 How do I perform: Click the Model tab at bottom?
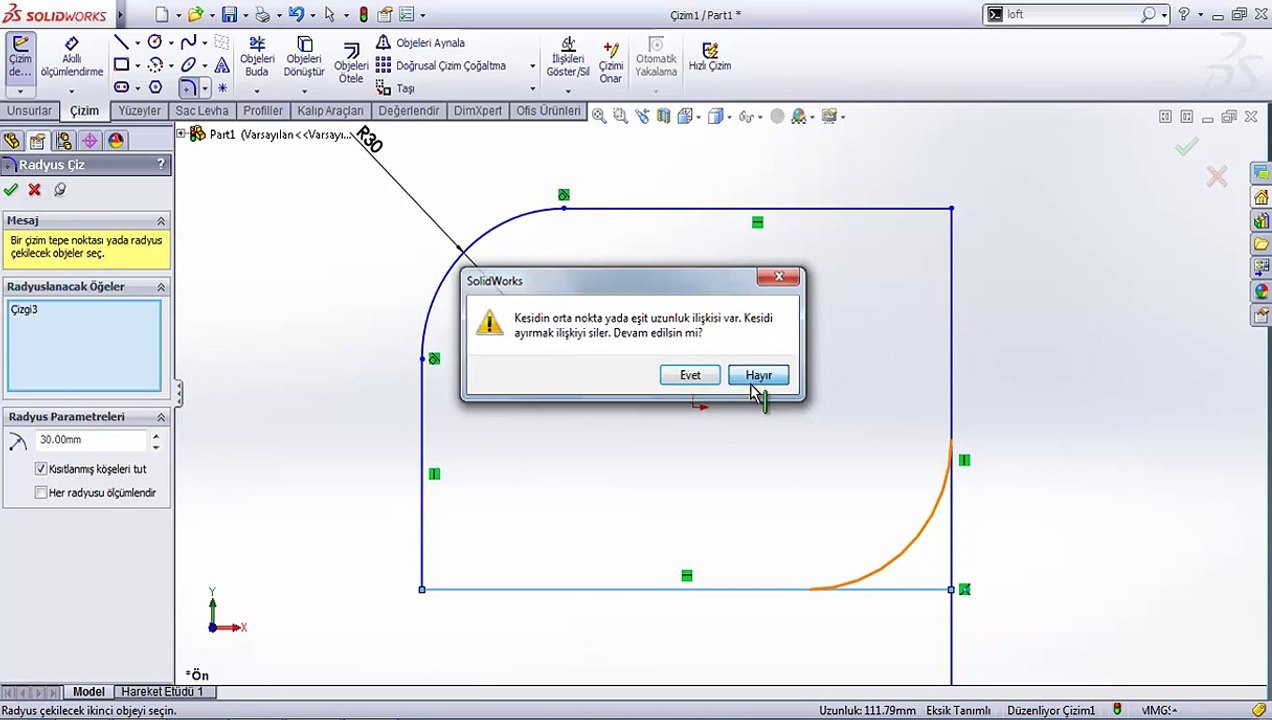[x=88, y=691]
